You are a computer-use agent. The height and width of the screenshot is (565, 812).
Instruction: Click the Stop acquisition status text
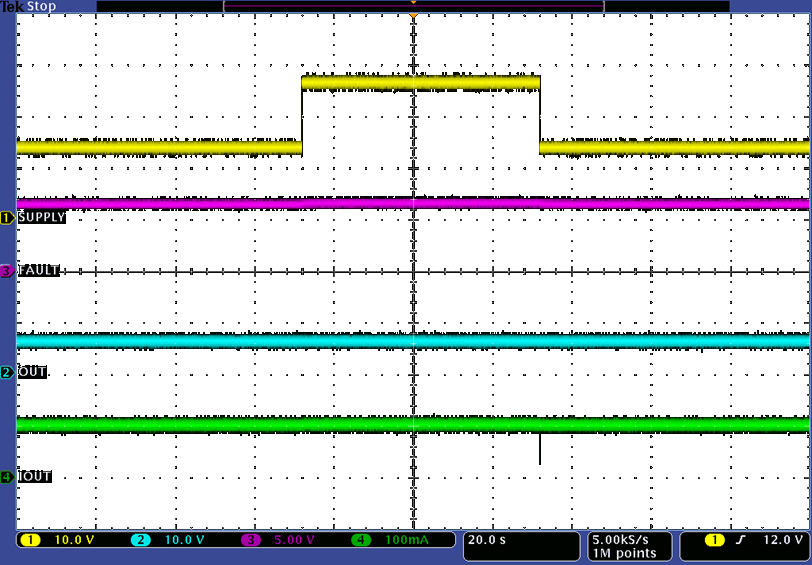(40, 6)
